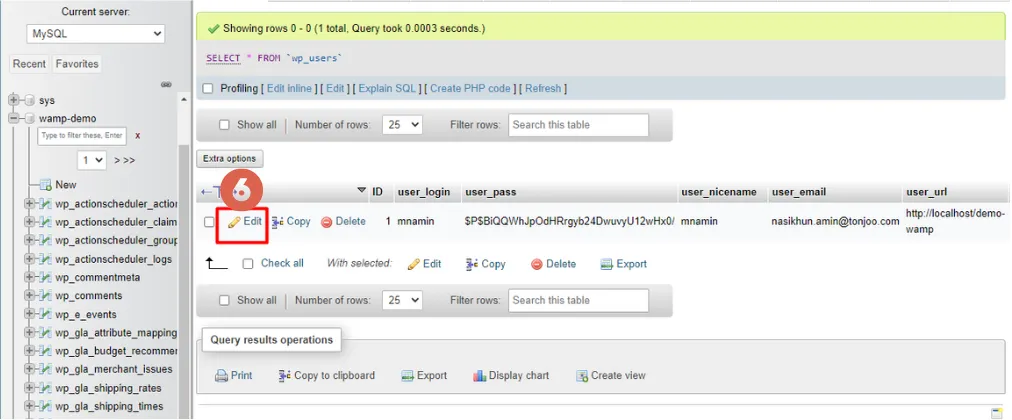
Task: Click the Copy link in the mnamin row
Action: (291, 221)
